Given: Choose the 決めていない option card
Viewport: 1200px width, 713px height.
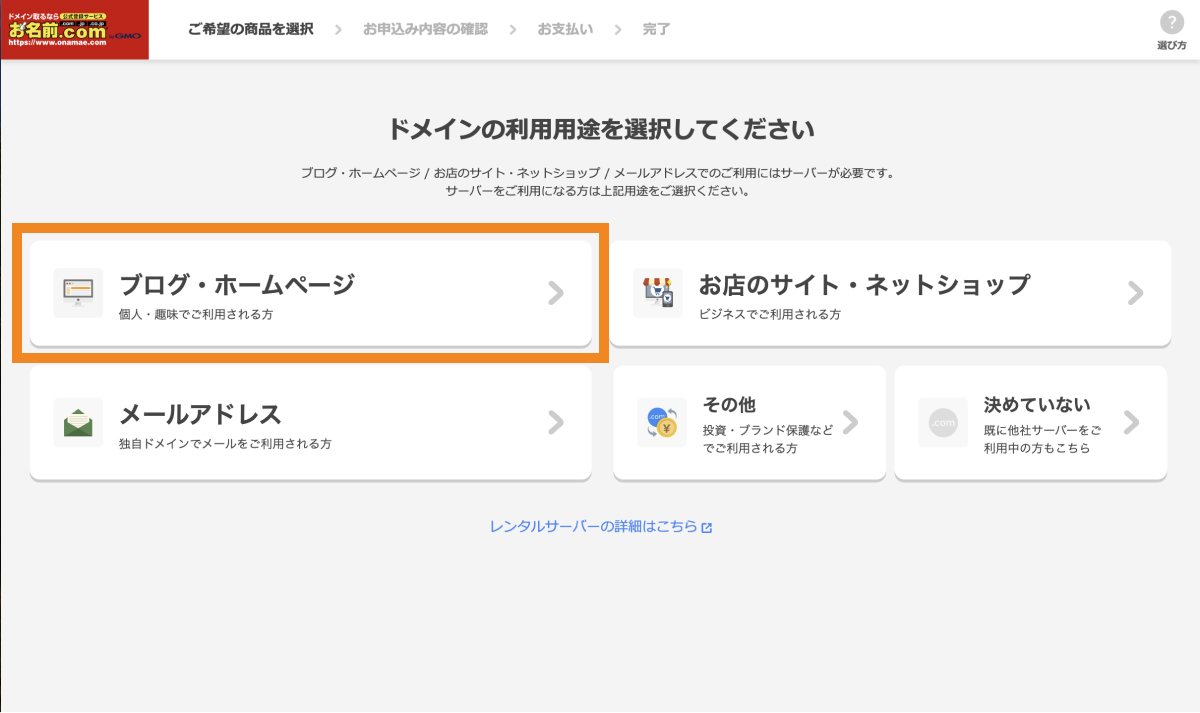Looking at the screenshot, I should coord(1030,422).
